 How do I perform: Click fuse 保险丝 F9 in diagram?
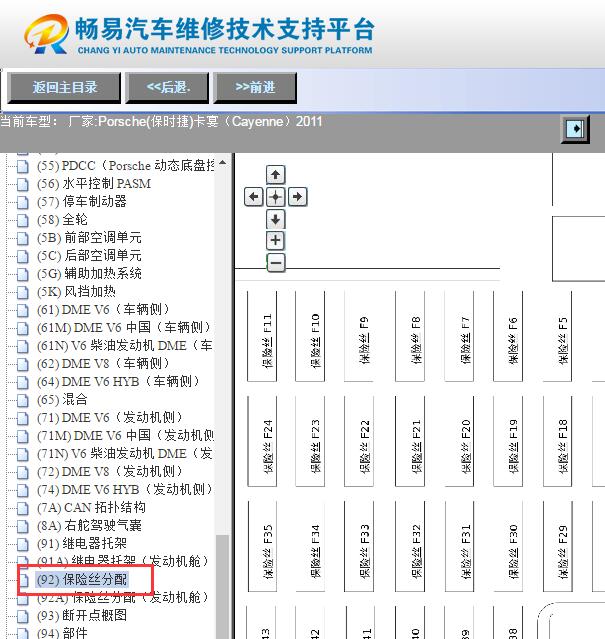tap(359, 337)
